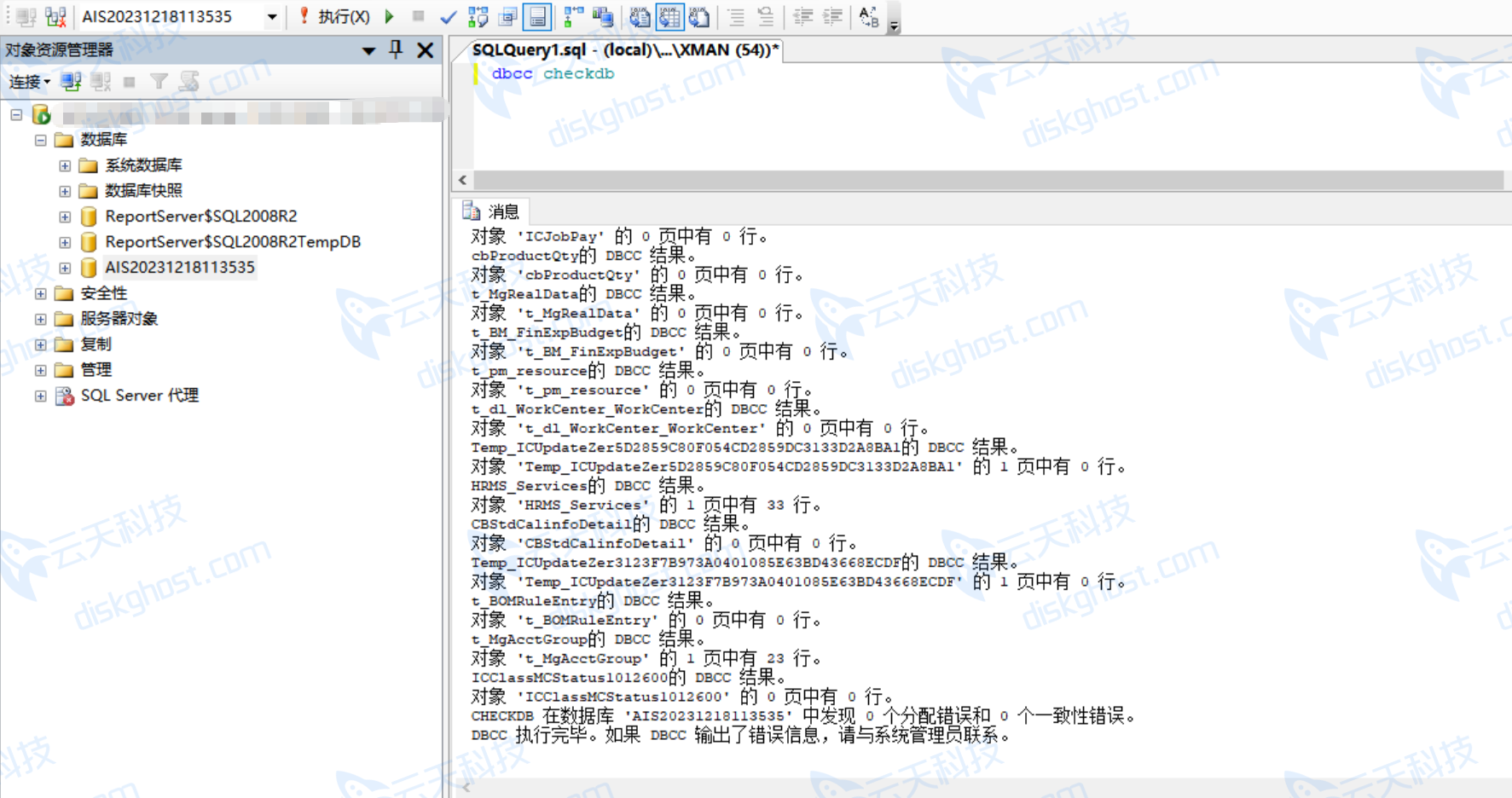Click the 数据库 folder icon
This screenshot has width=1512, height=798.
point(64,140)
